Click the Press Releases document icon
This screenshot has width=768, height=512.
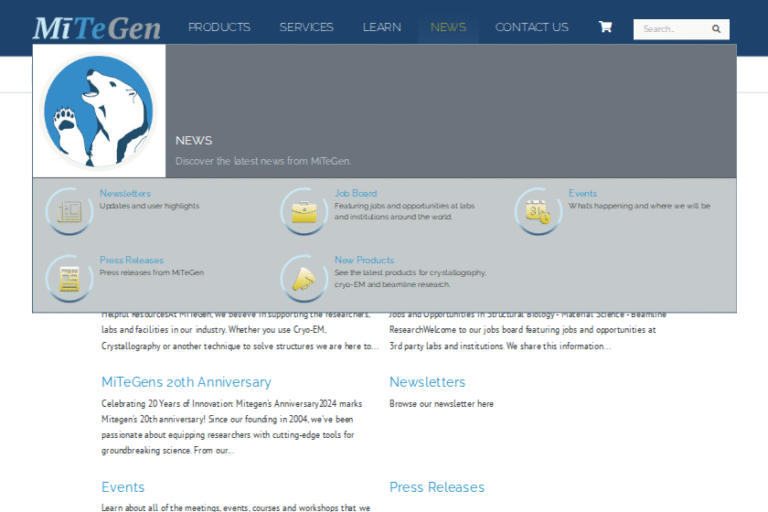pyautogui.click(x=70, y=277)
